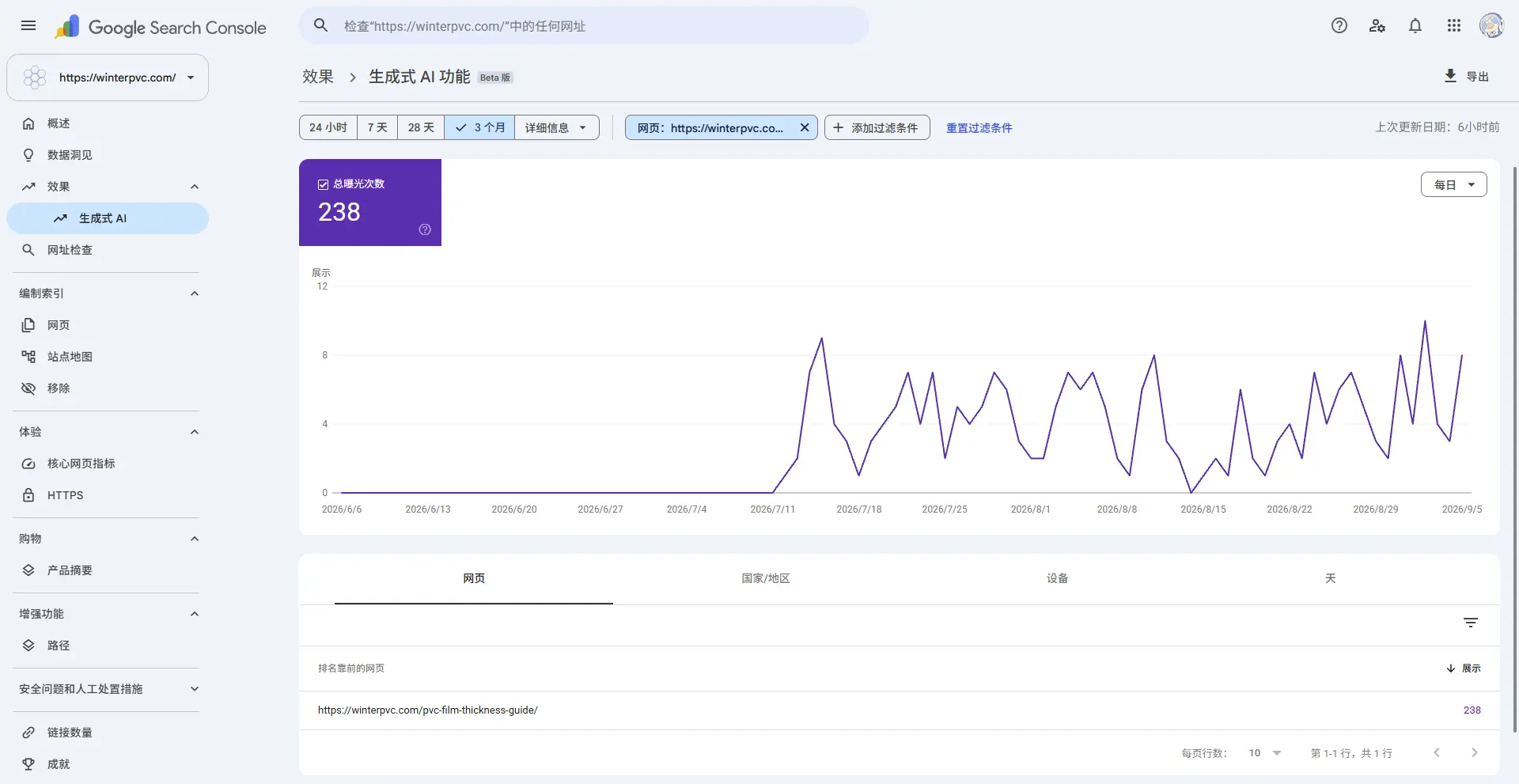Screen dimensions: 1519x784
Task: Select the 7 天 date range
Action: [377, 127]
